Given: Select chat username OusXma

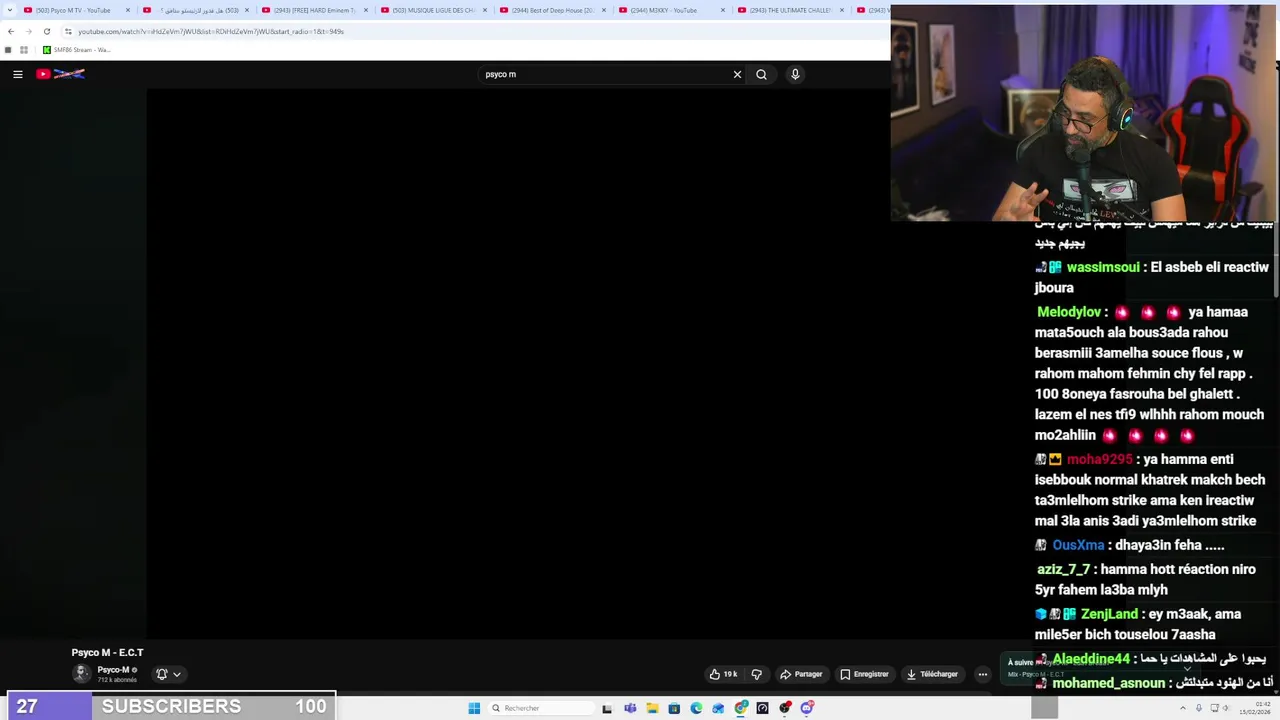Looking at the screenshot, I should point(1078,545).
